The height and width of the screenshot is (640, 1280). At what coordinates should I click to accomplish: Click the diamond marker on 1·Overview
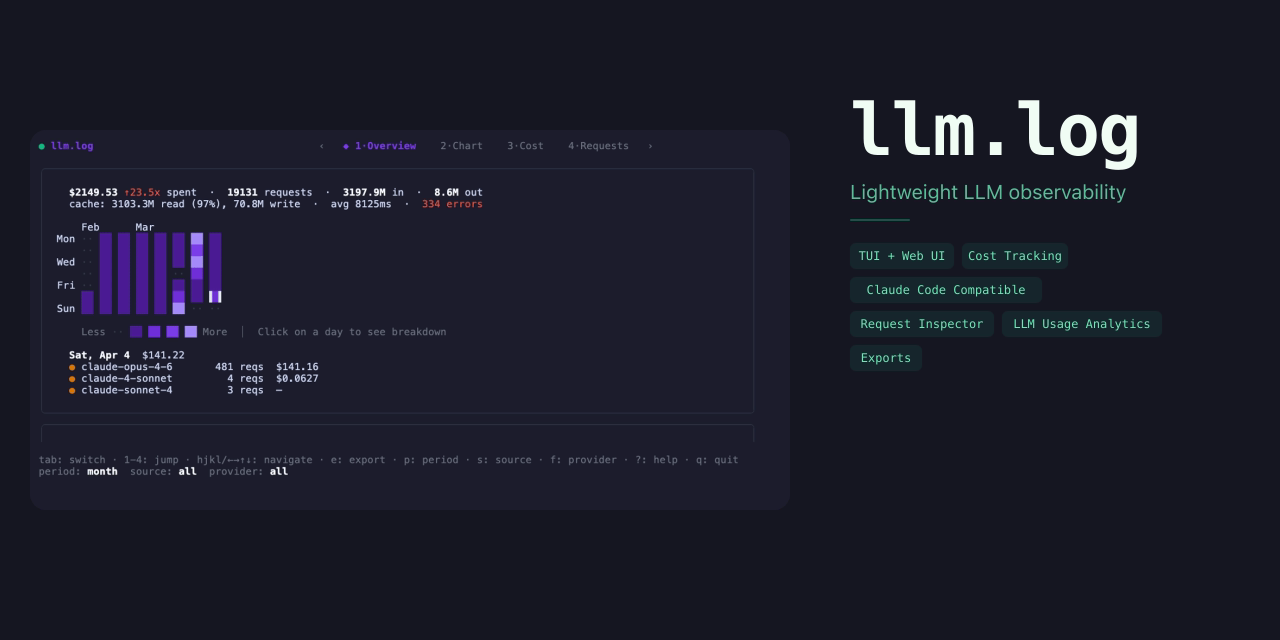344,146
